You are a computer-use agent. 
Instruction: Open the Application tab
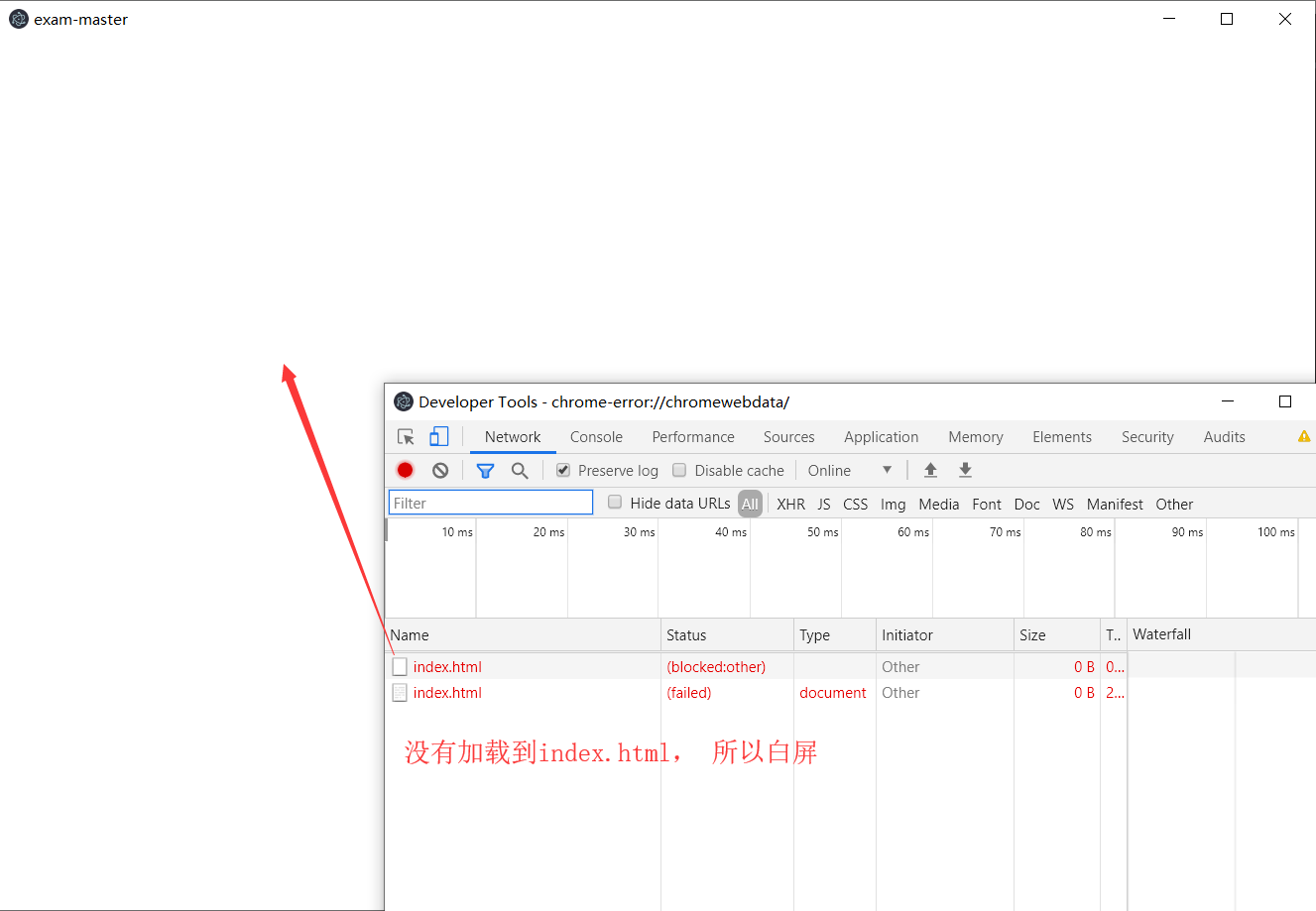click(x=881, y=436)
